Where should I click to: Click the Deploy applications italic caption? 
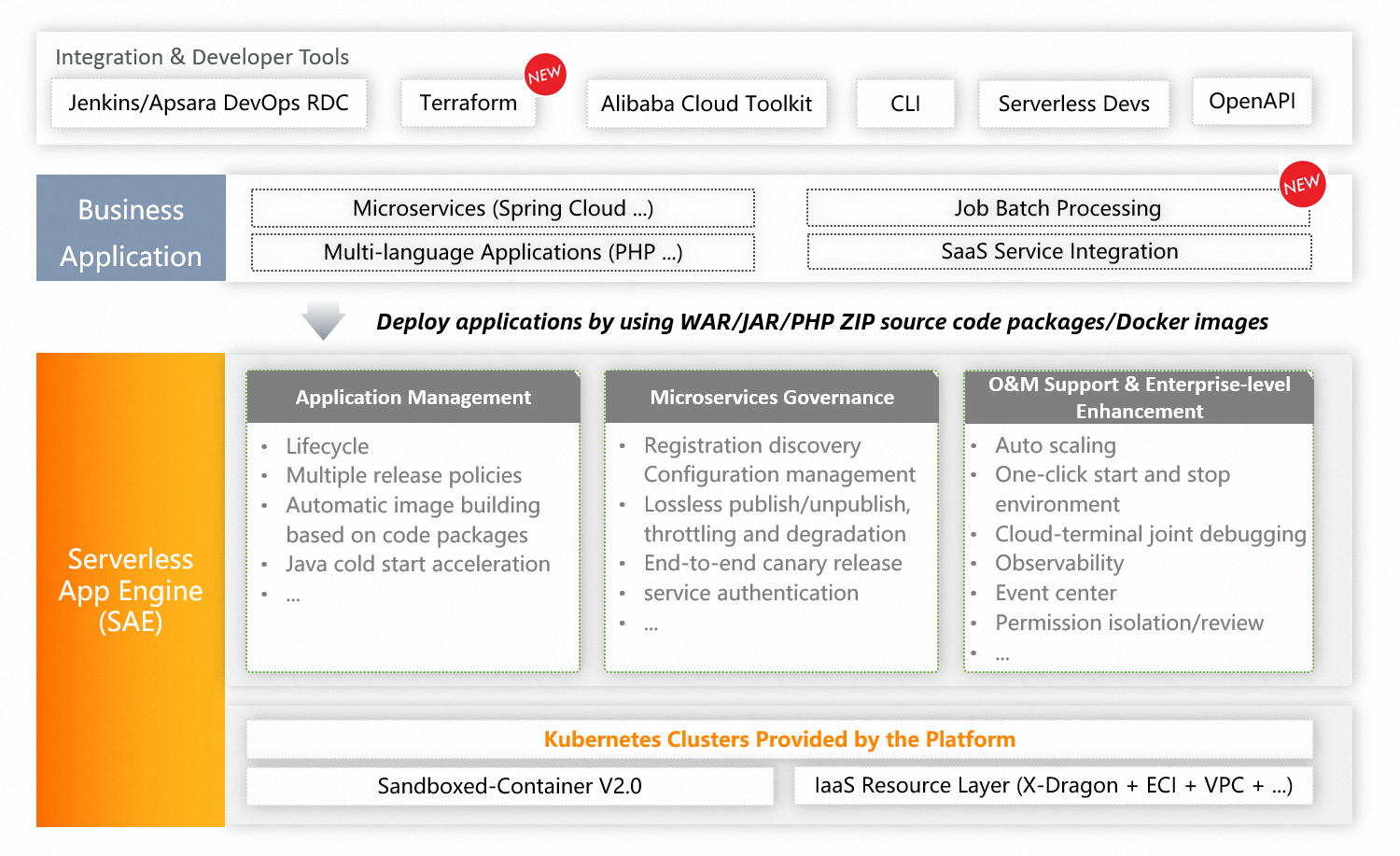pyautogui.click(x=822, y=322)
